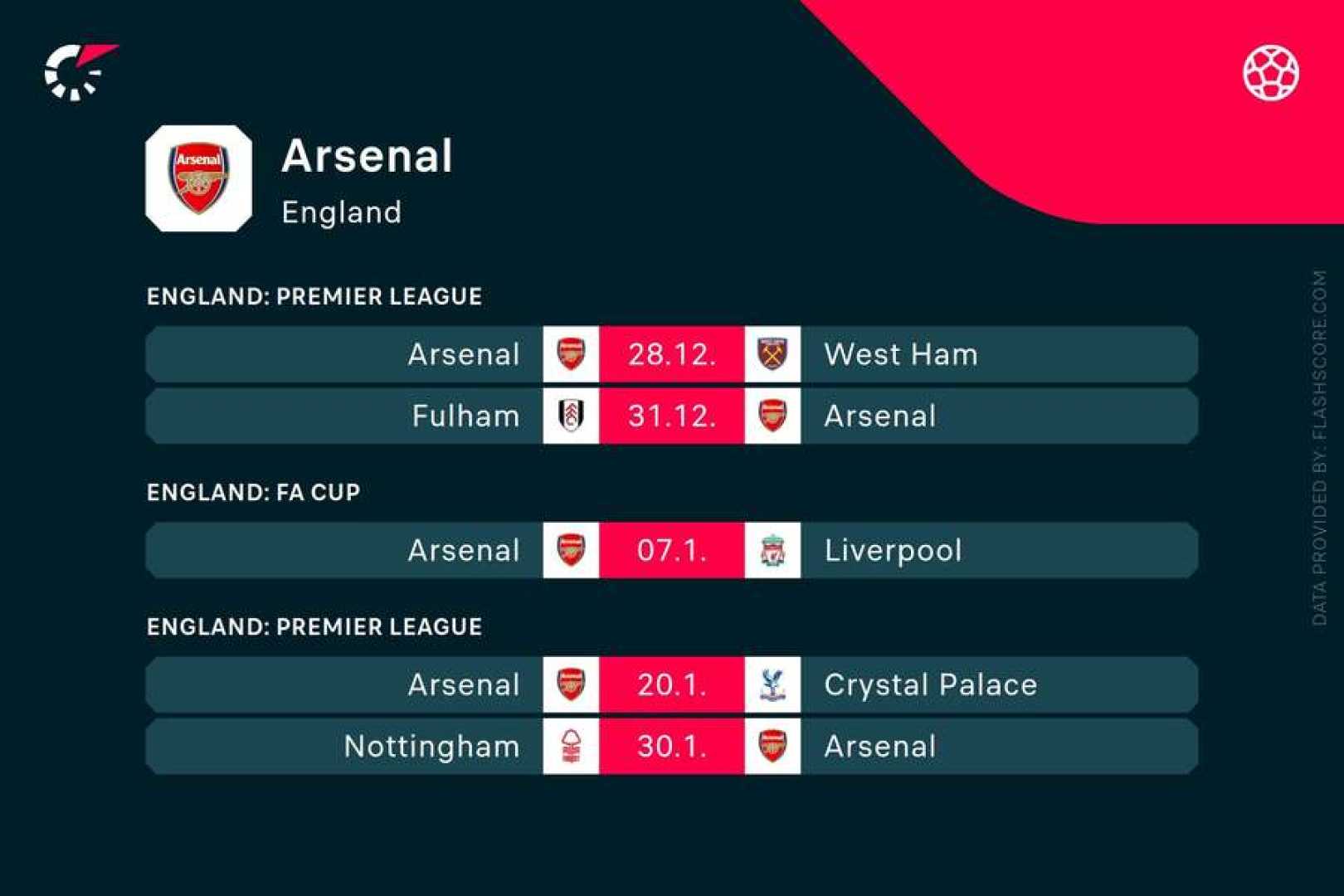Open the large Arsenal club crest
This screenshot has width=1344, height=896.
click(x=198, y=178)
